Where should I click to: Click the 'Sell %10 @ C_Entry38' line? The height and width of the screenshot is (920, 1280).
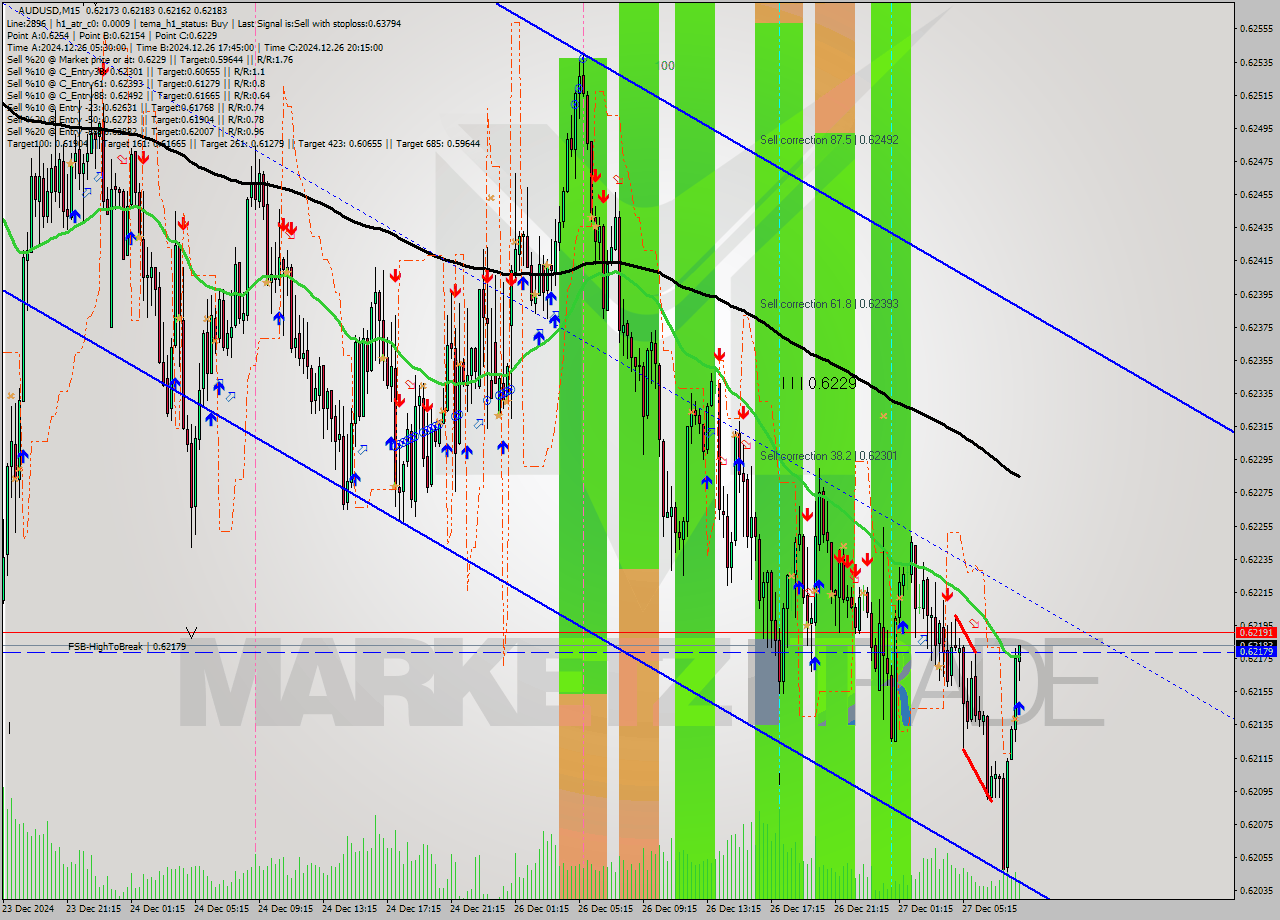135,70
